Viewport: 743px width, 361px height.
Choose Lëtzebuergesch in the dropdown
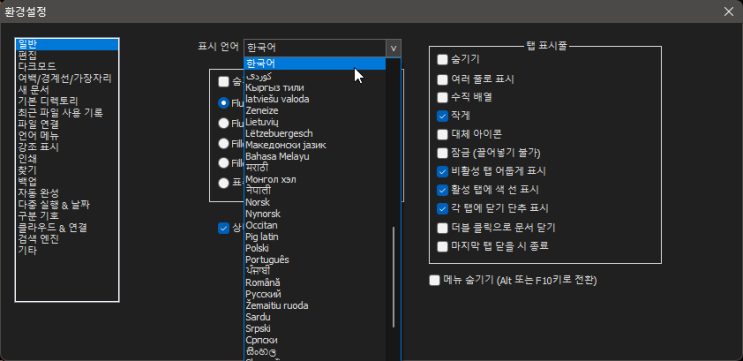point(315,134)
